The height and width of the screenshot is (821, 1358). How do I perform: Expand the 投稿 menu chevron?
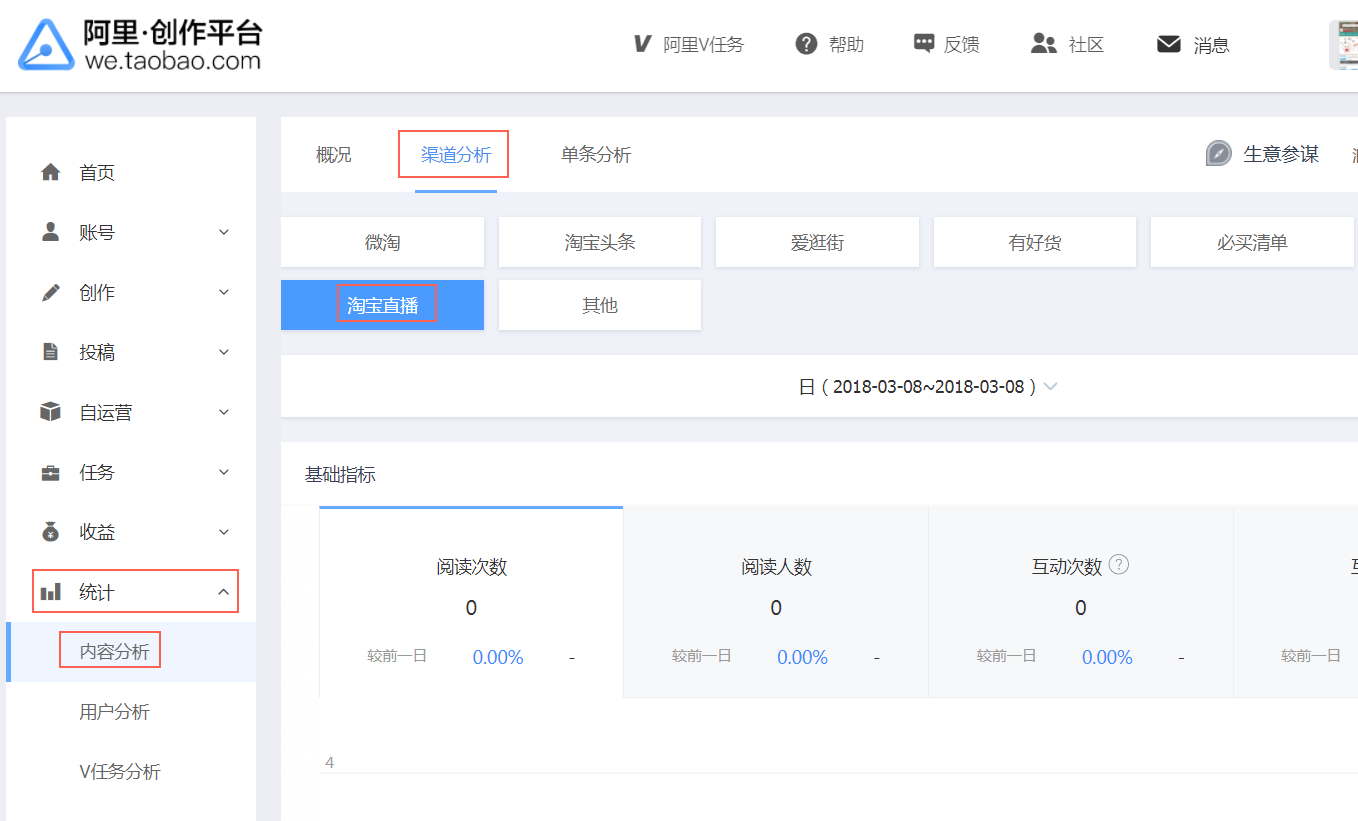(224, 352)
